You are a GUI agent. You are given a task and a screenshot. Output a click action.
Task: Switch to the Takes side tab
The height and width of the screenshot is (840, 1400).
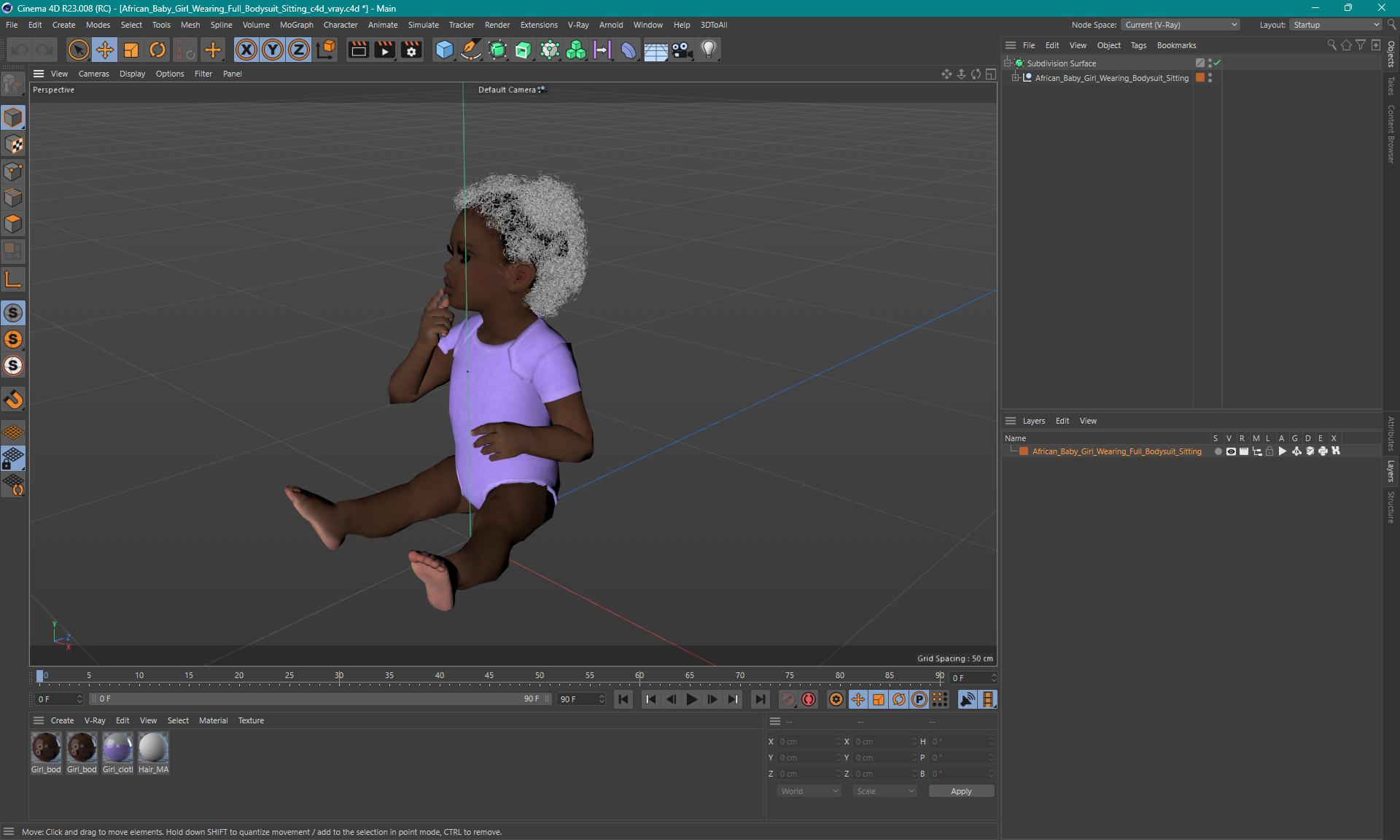pyautogui.click(x=1391, y=85)
